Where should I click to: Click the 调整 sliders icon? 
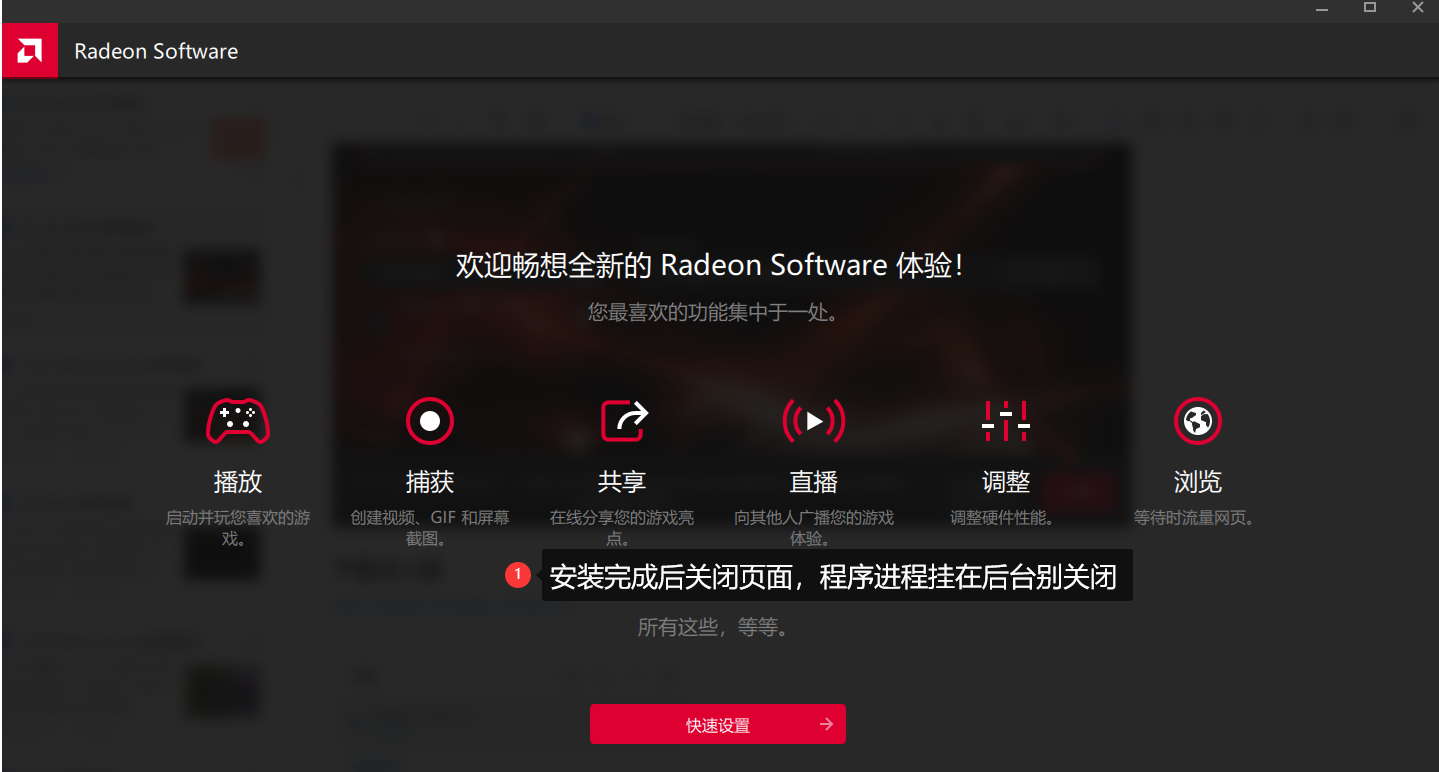(1006, 421)
